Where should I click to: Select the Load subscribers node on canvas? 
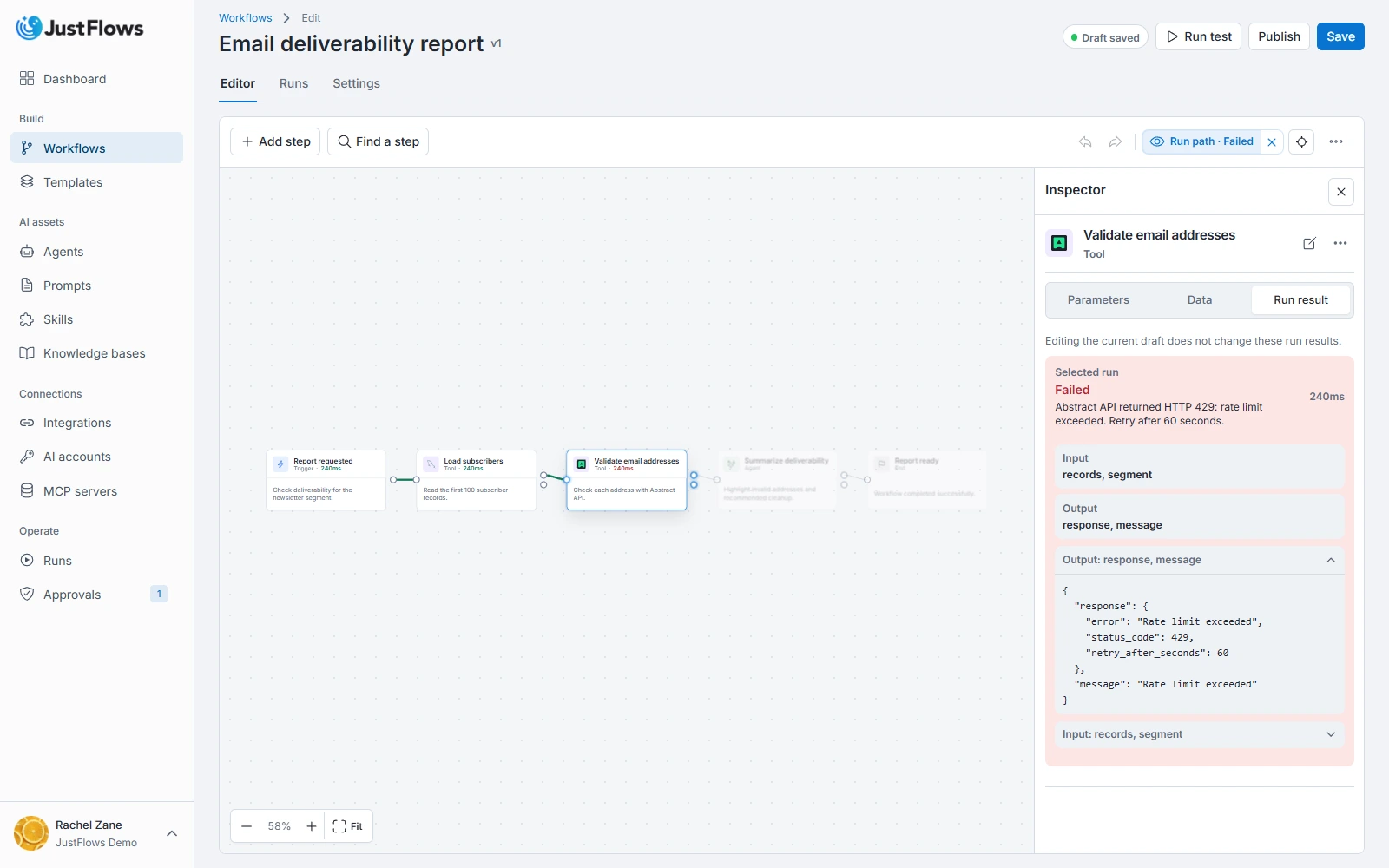(x=477, y=480)
